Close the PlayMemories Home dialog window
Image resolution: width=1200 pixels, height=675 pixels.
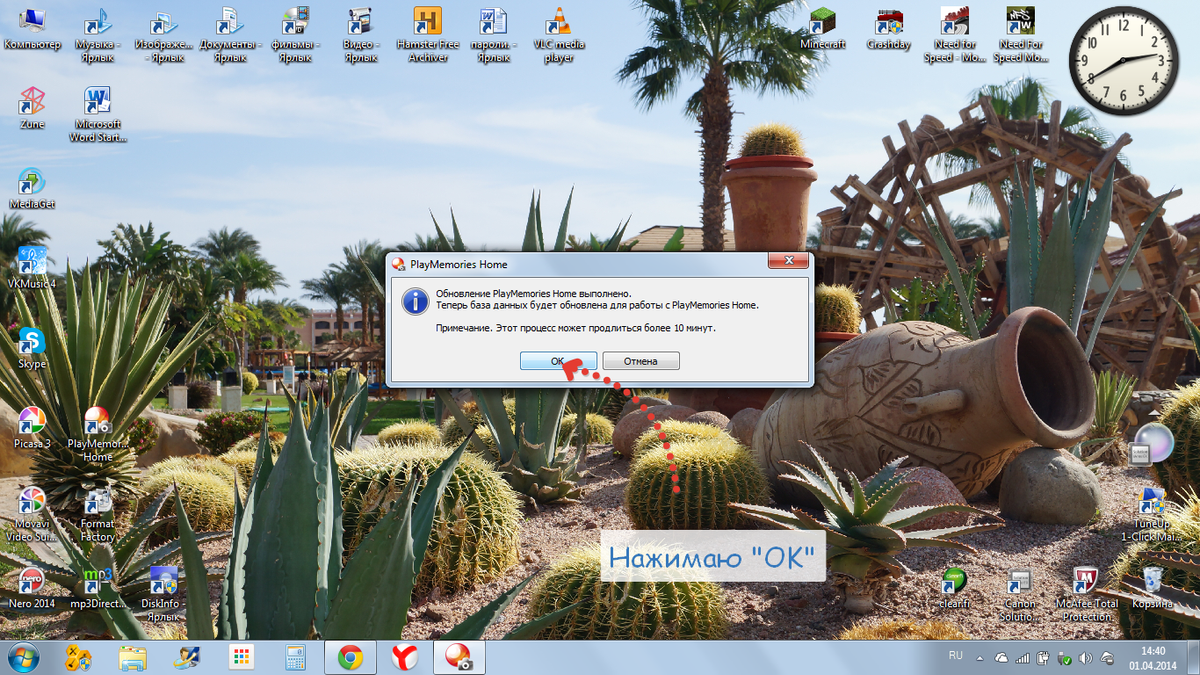tap(787, 263)
